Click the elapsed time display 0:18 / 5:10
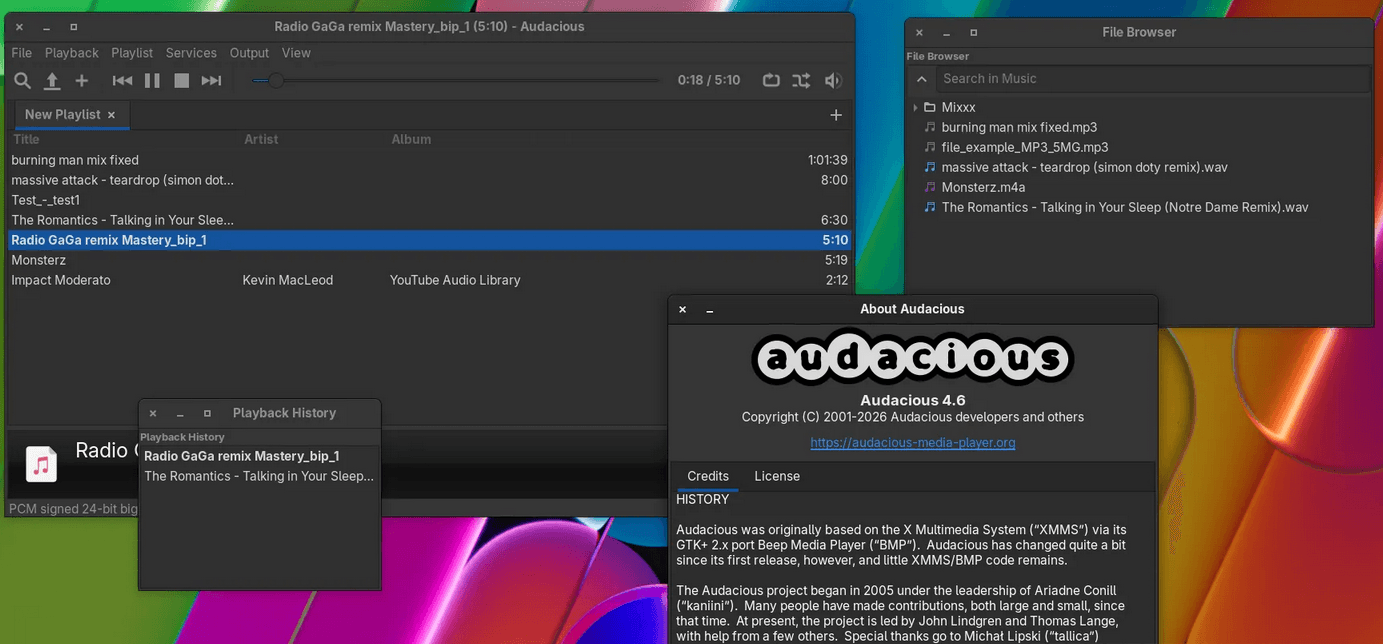Image resolution: width=1384 pixels, height=644 pixels. [709, 80]
